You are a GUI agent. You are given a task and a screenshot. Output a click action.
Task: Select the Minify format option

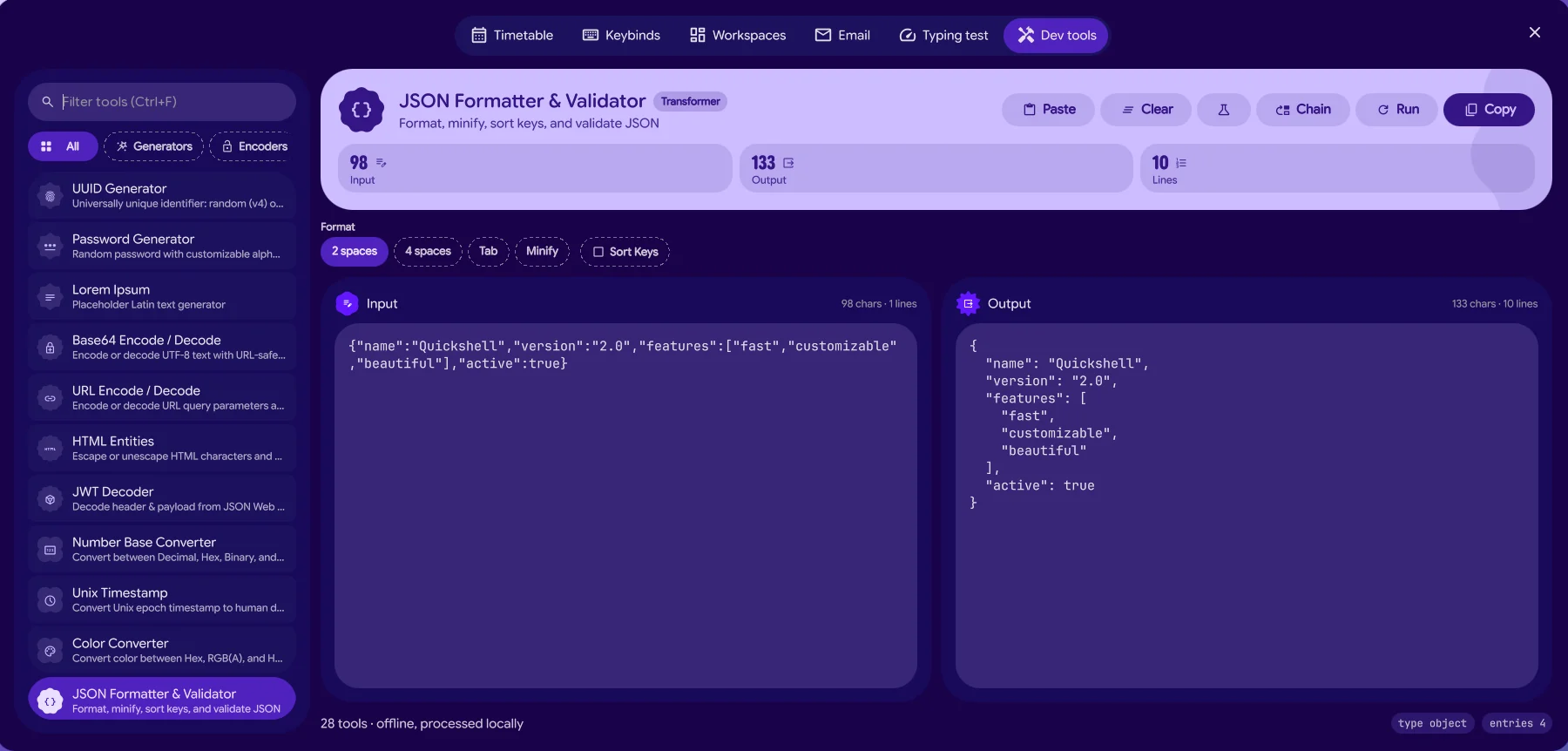[542, 252]
